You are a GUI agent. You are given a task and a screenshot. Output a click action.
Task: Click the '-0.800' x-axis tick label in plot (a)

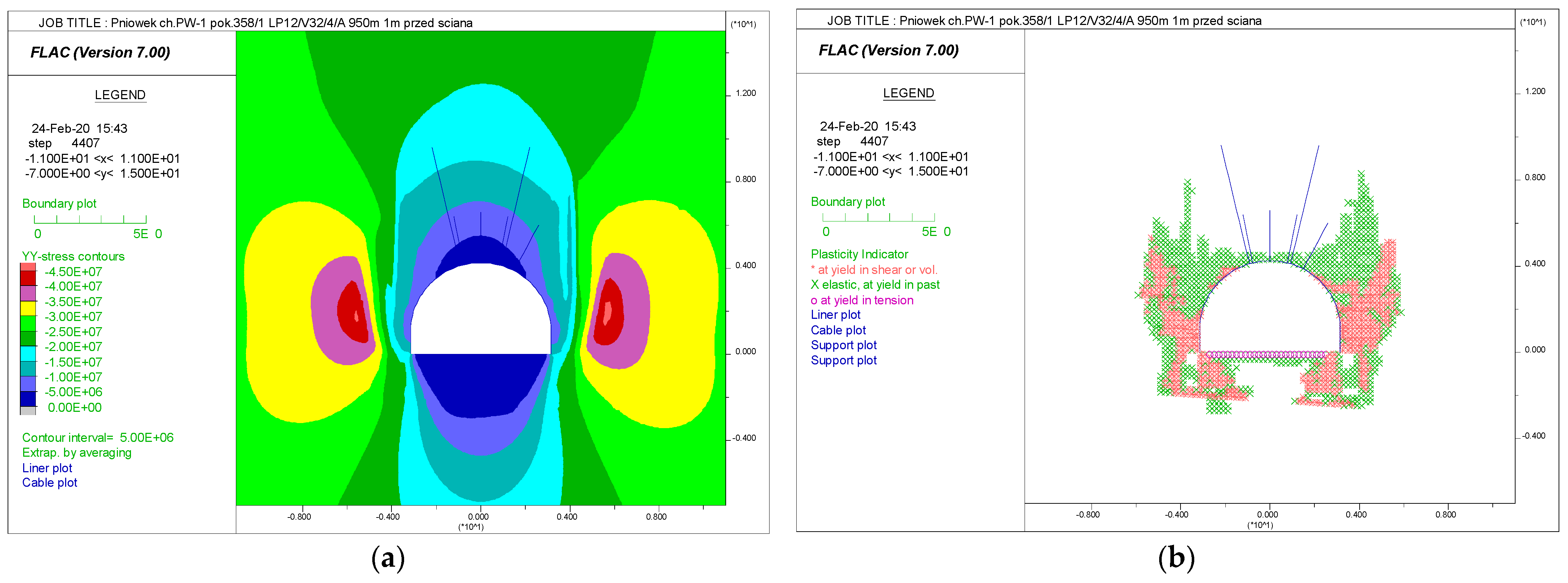click(299, 517)
